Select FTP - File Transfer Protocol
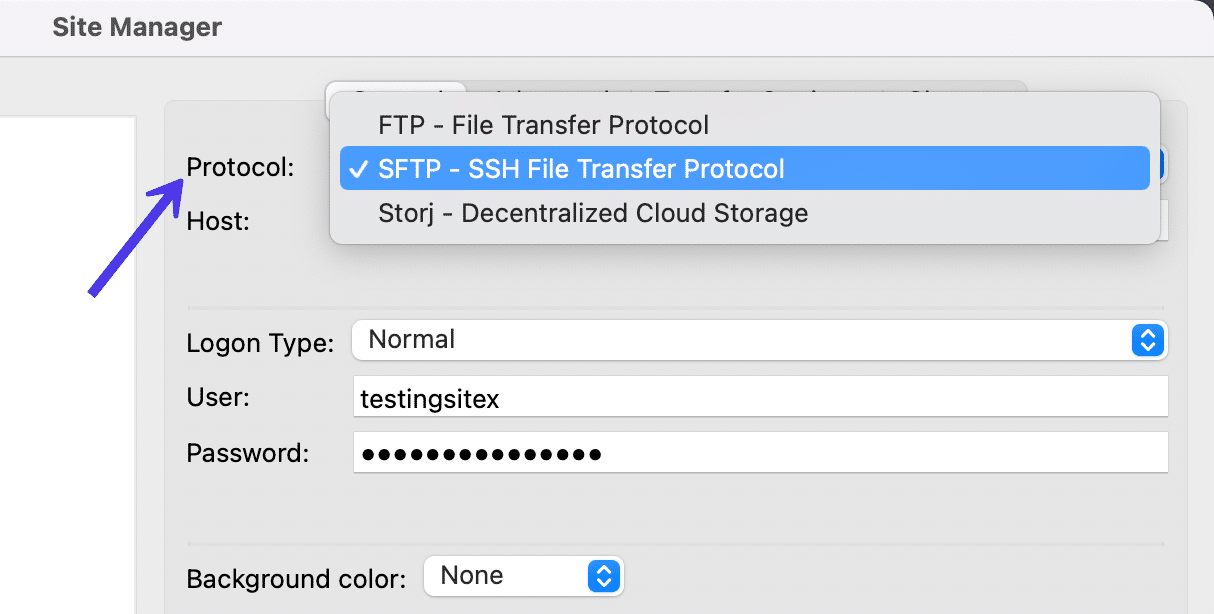This screenshot has height=614, width=1214. (x=543, y=124)
